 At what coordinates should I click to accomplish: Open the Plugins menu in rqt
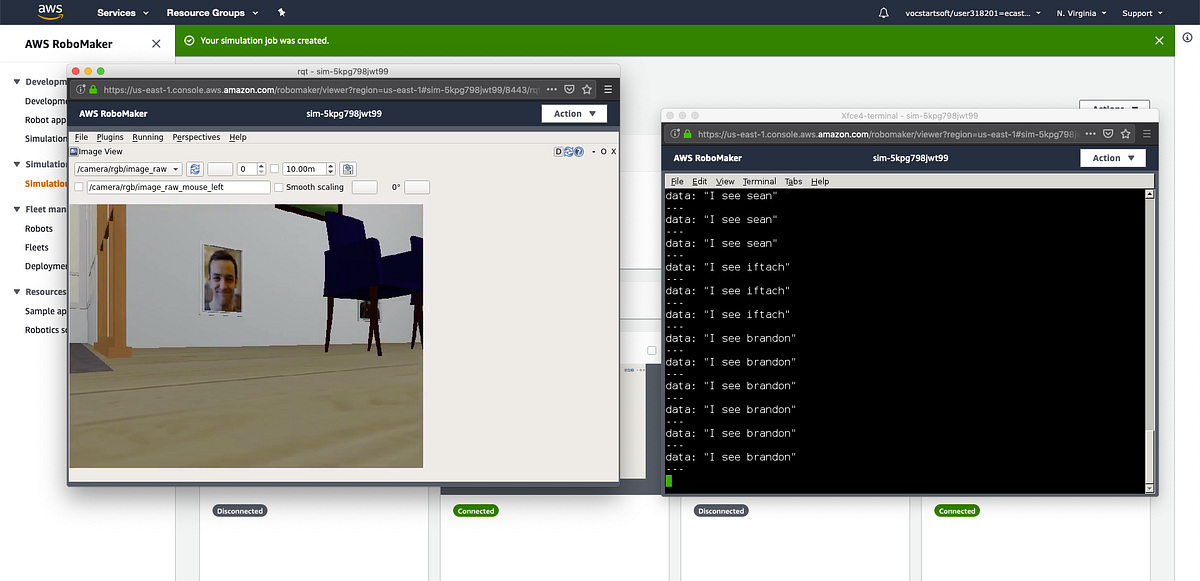tap(110, 137)
